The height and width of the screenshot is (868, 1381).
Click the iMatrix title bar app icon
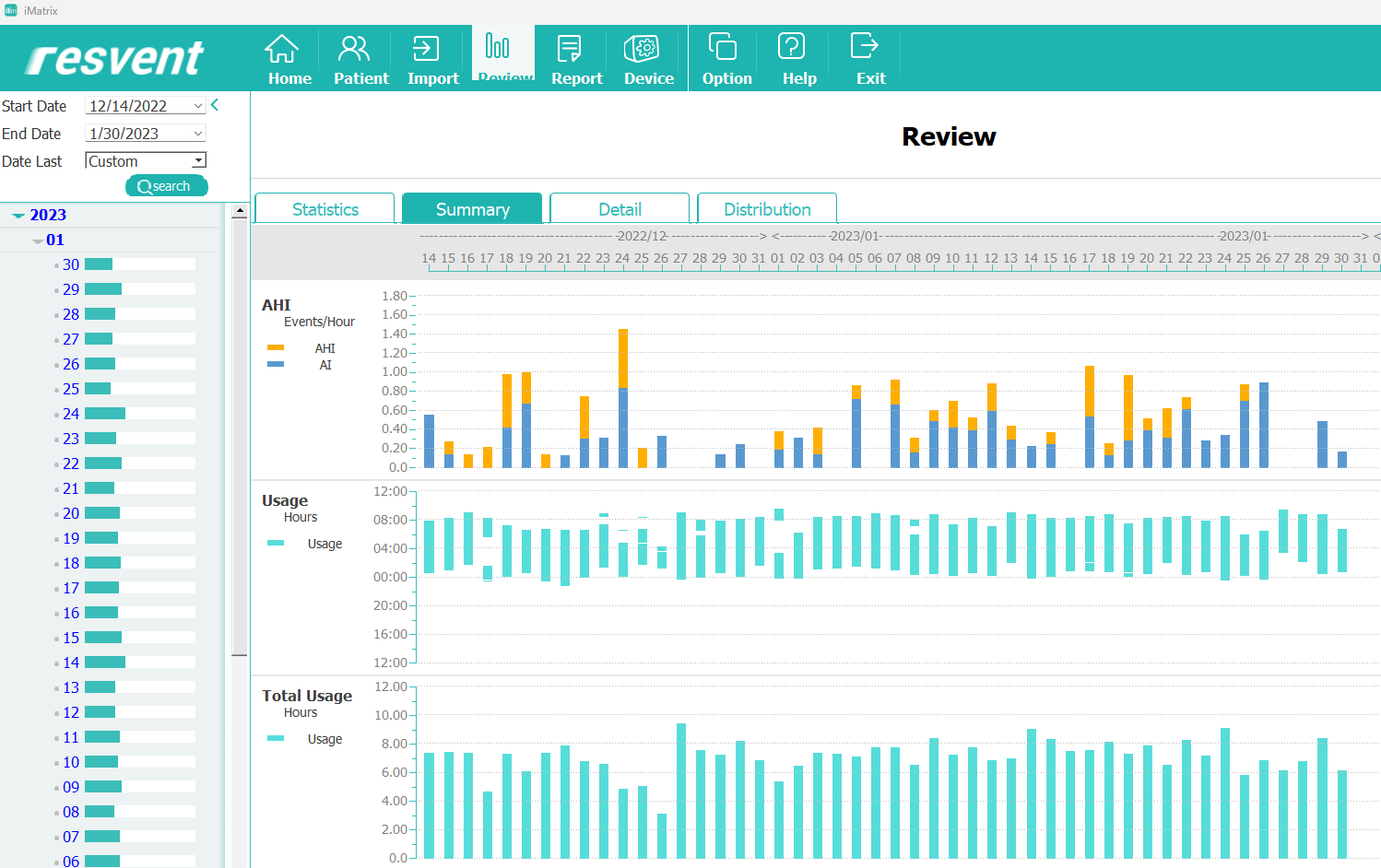(x=11, y=10)
